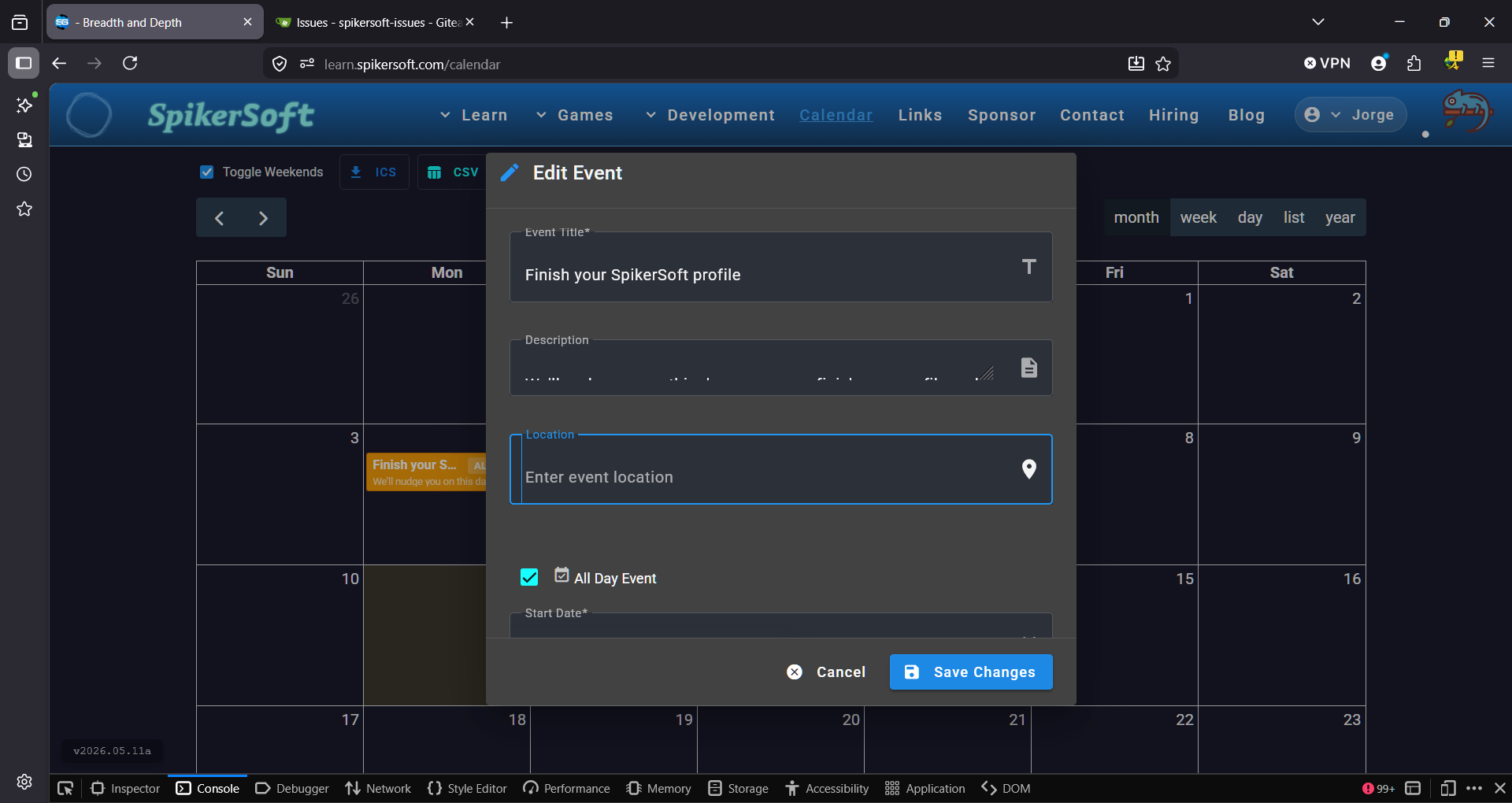Screen dimensions: 1512x803
Task: Open the list all tabs dropdown
Action: [x=1318, y=22]
